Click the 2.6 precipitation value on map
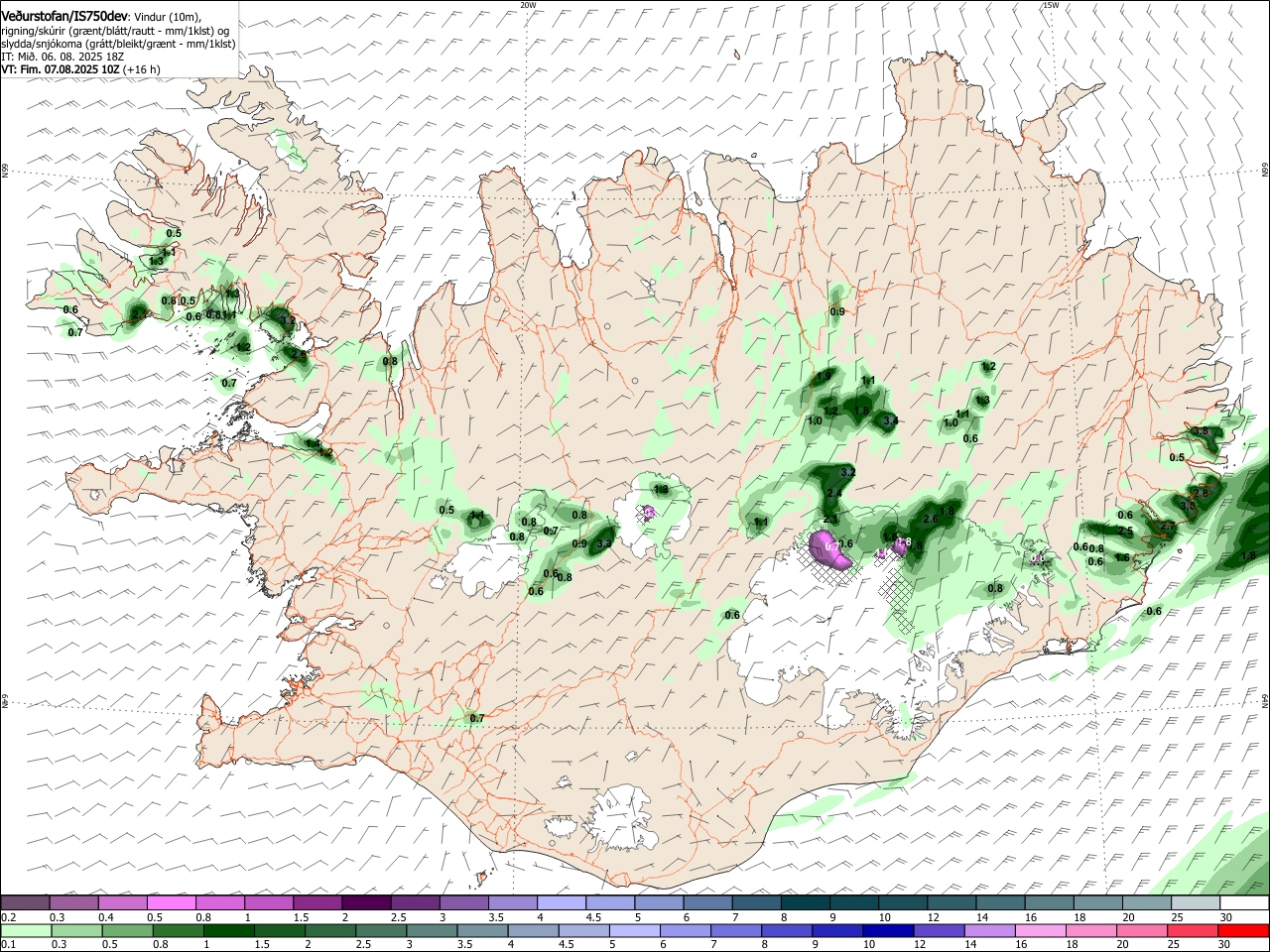Viewport: 1270px width, 952px height. click(x=931, y=519)
